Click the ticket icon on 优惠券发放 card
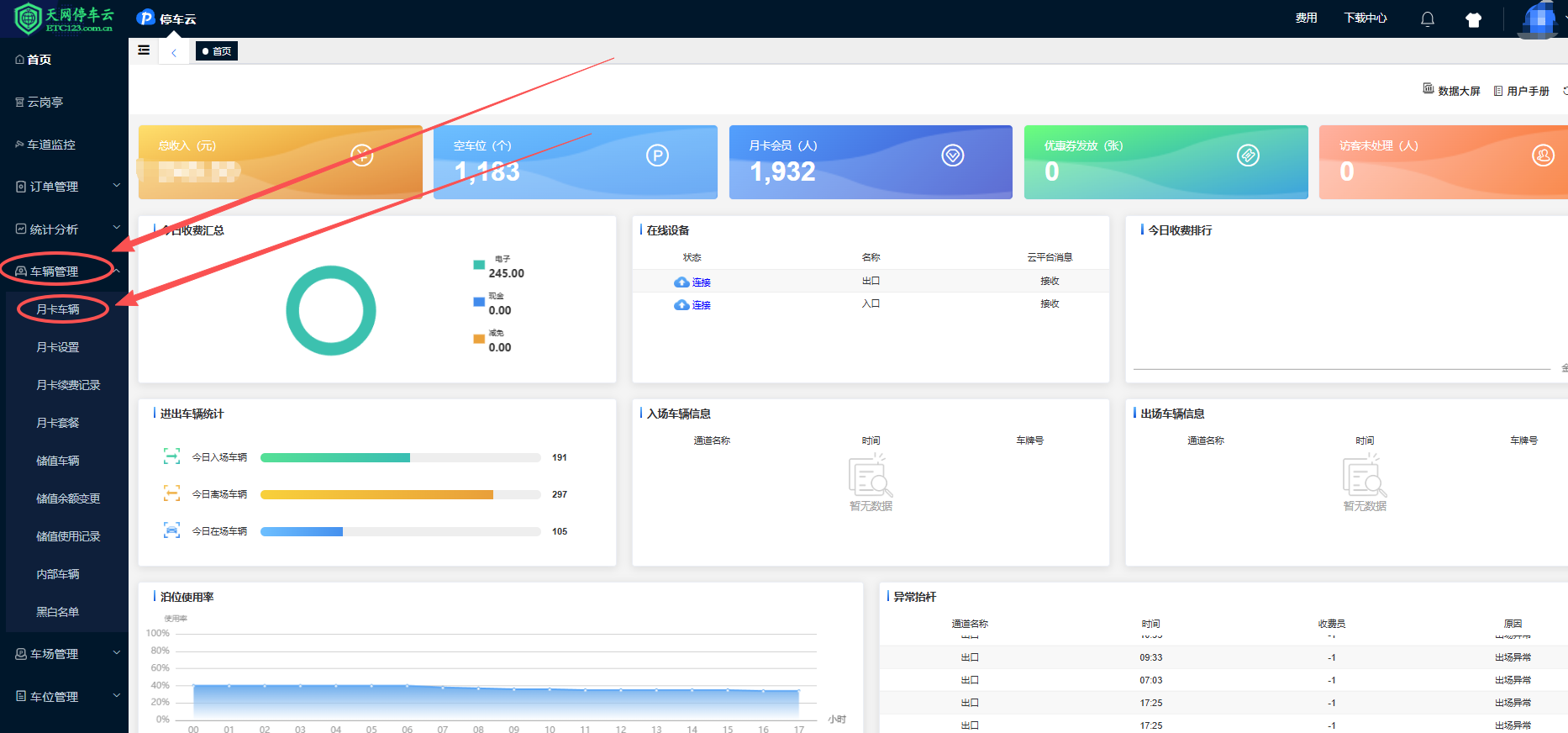 click(x=1249, y=155)
